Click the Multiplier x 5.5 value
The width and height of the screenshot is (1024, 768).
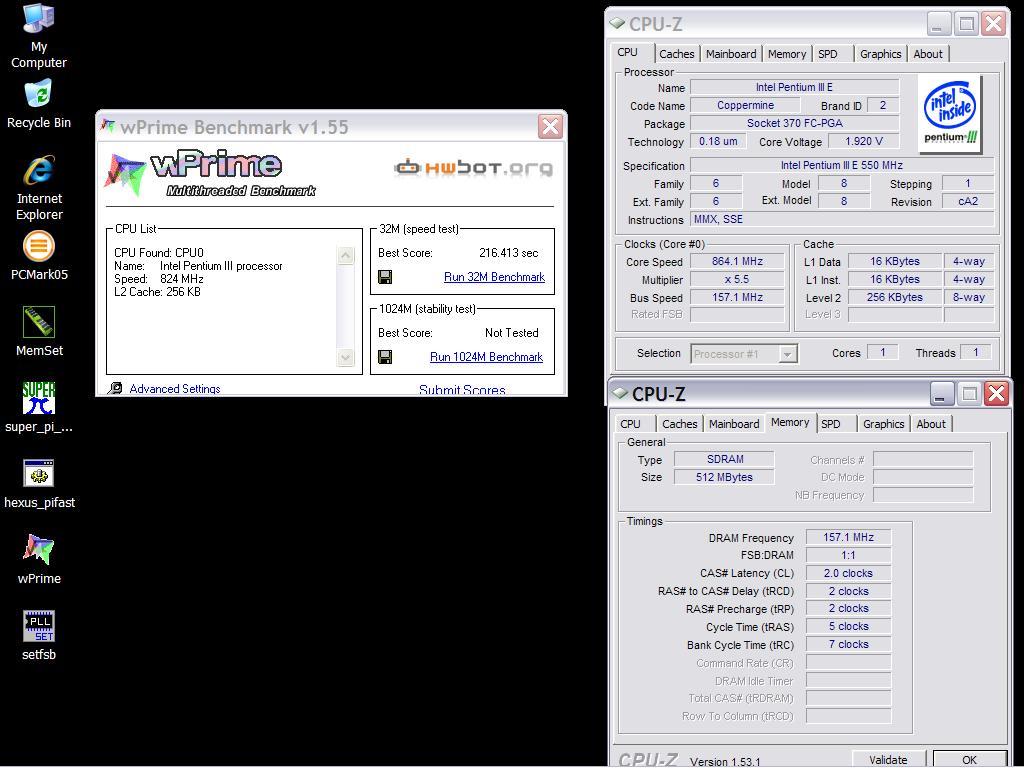(737, 280)
